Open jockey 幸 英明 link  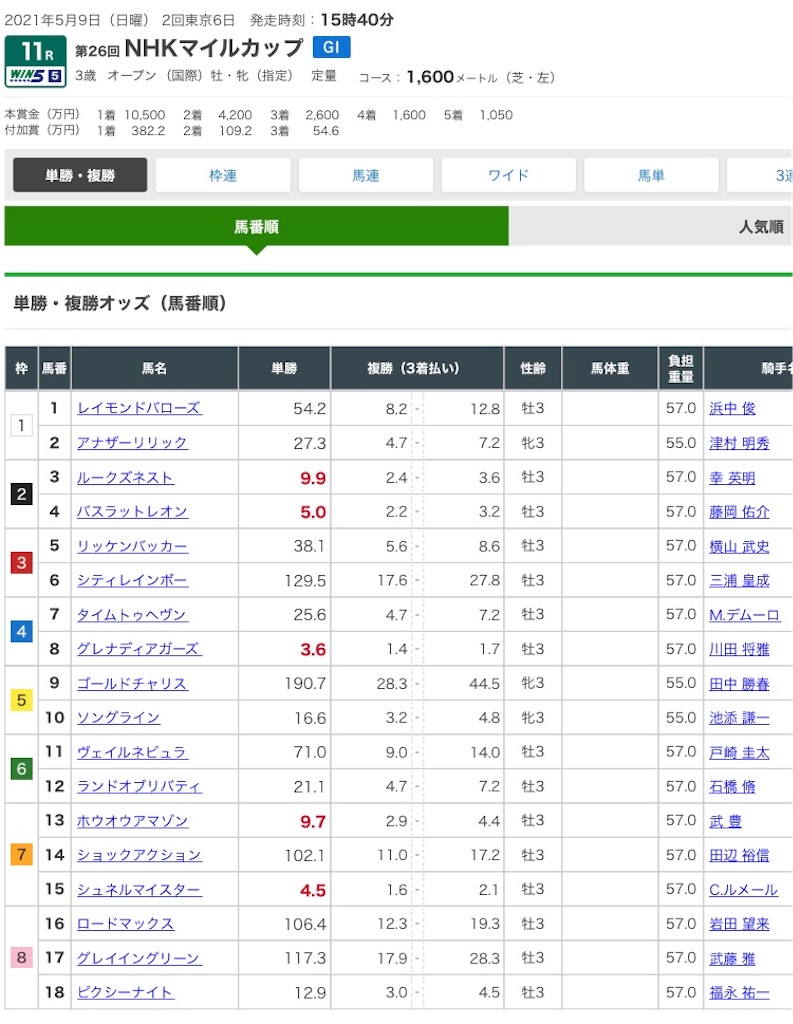(732, 477)
